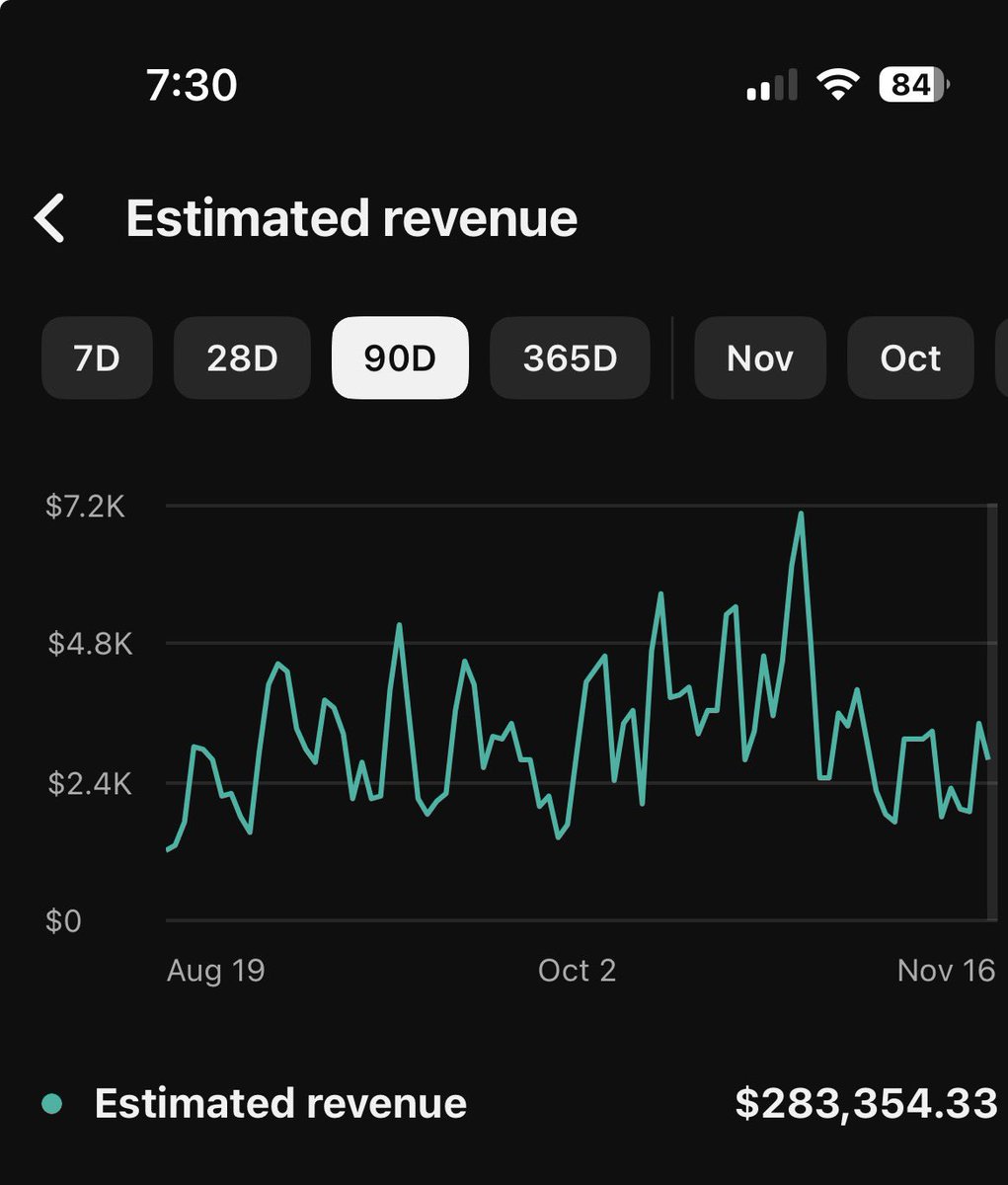Screen dimensions: 1008x1185
Task: Select the 7D time range
Action: point(97,357)
